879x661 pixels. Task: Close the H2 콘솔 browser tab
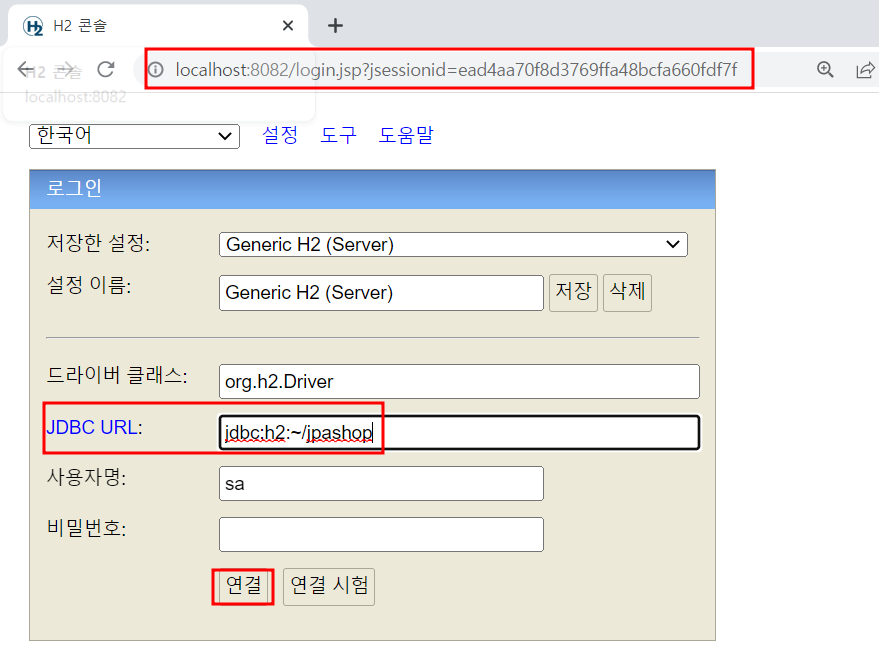pos(288,26)
